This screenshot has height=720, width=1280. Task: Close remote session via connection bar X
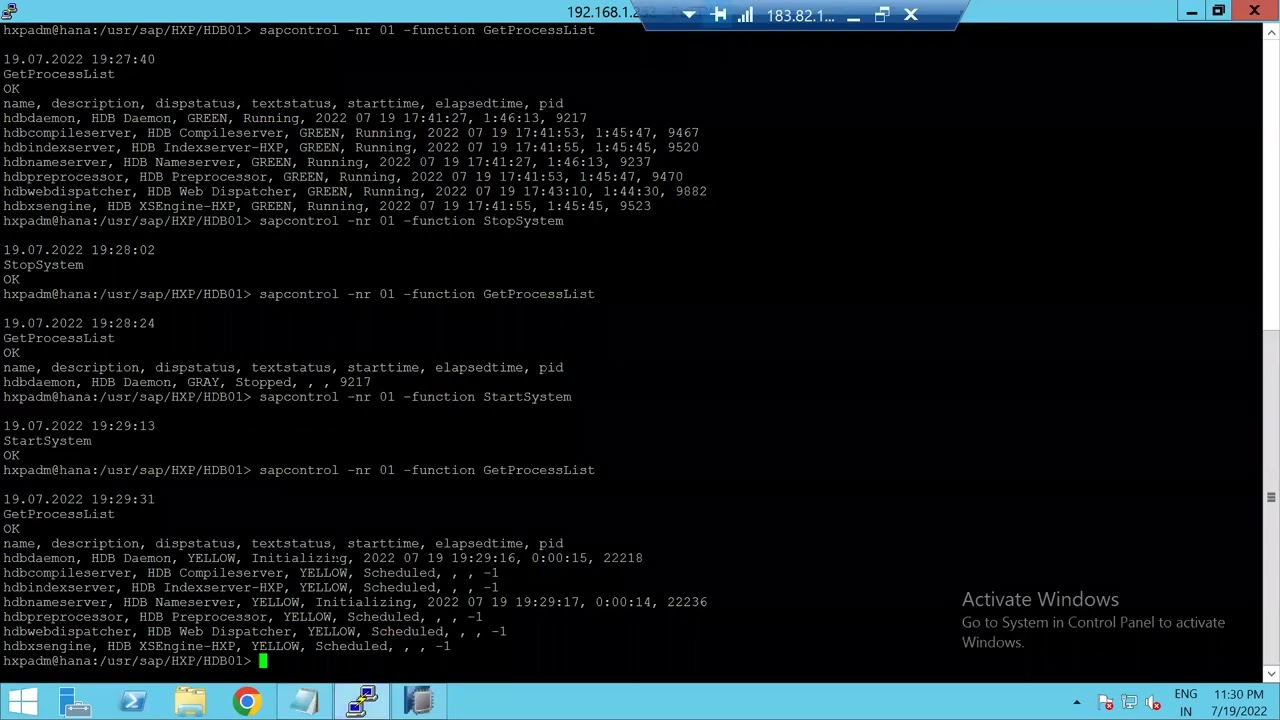click(x=911, y=15)
